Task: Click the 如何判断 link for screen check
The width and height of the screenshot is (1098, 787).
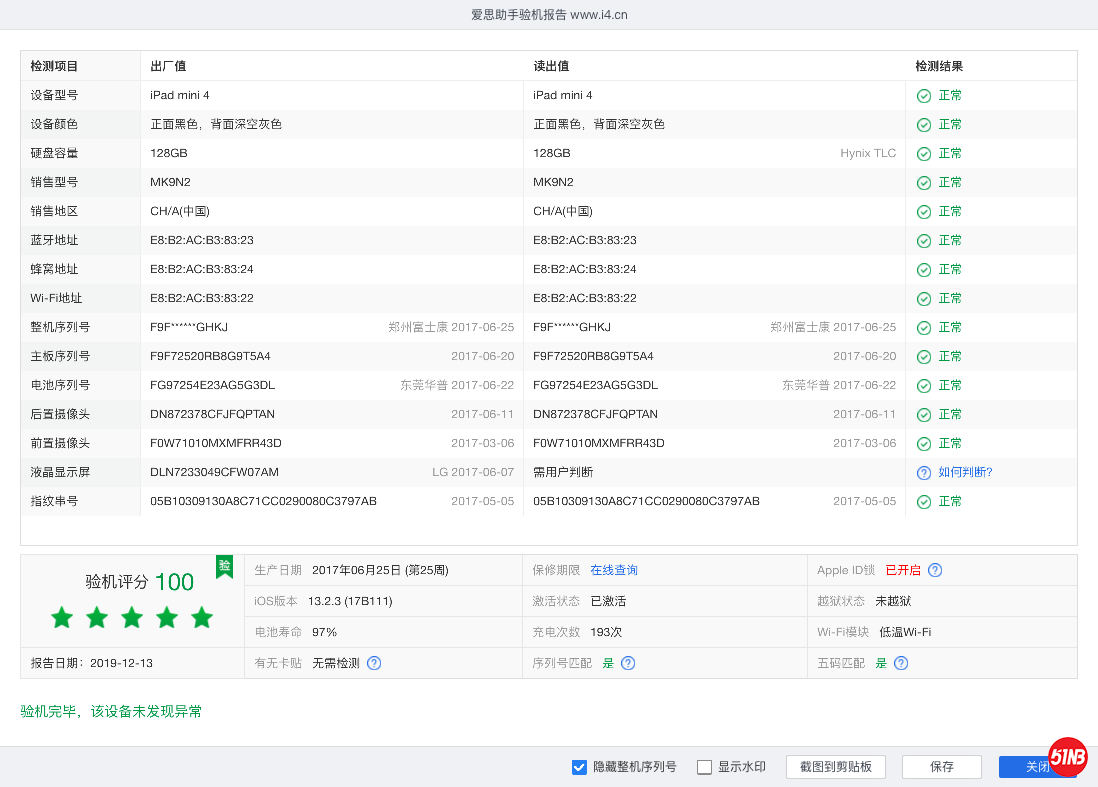Action: (963, 472)
